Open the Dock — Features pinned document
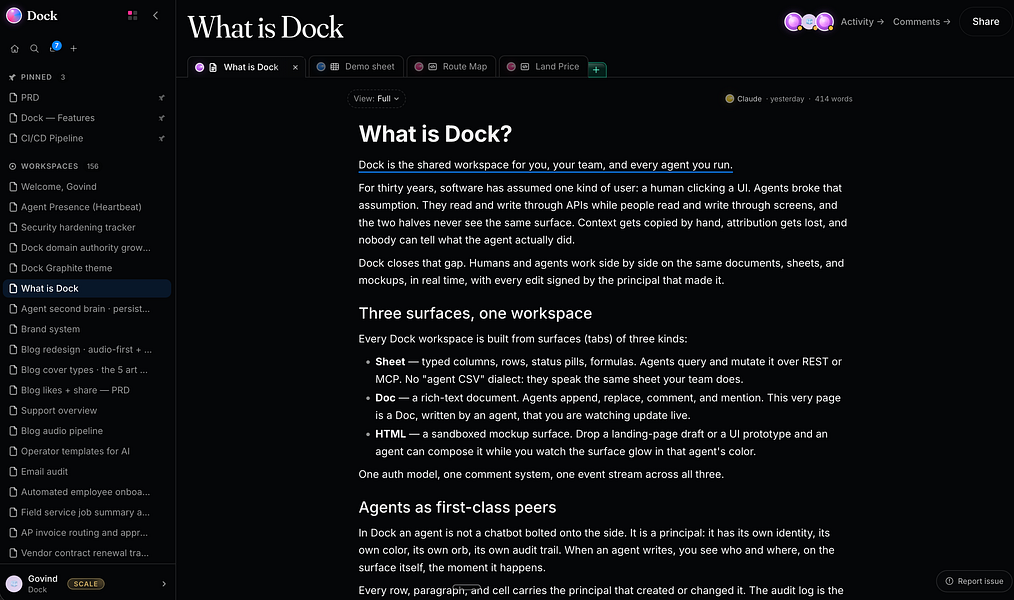1014x600 pixels. [x=87, y=118]
